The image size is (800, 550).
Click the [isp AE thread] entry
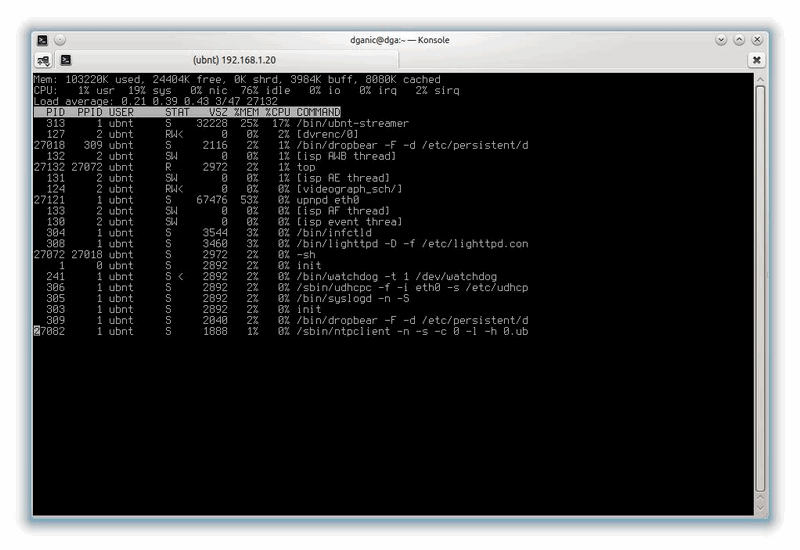[x=343, y=178]
